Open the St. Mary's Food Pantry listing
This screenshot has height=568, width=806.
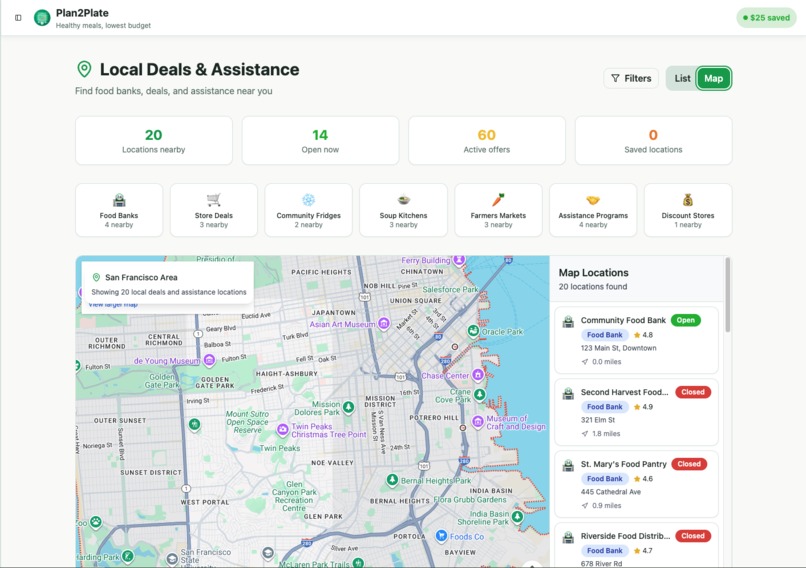click(636, 484)
